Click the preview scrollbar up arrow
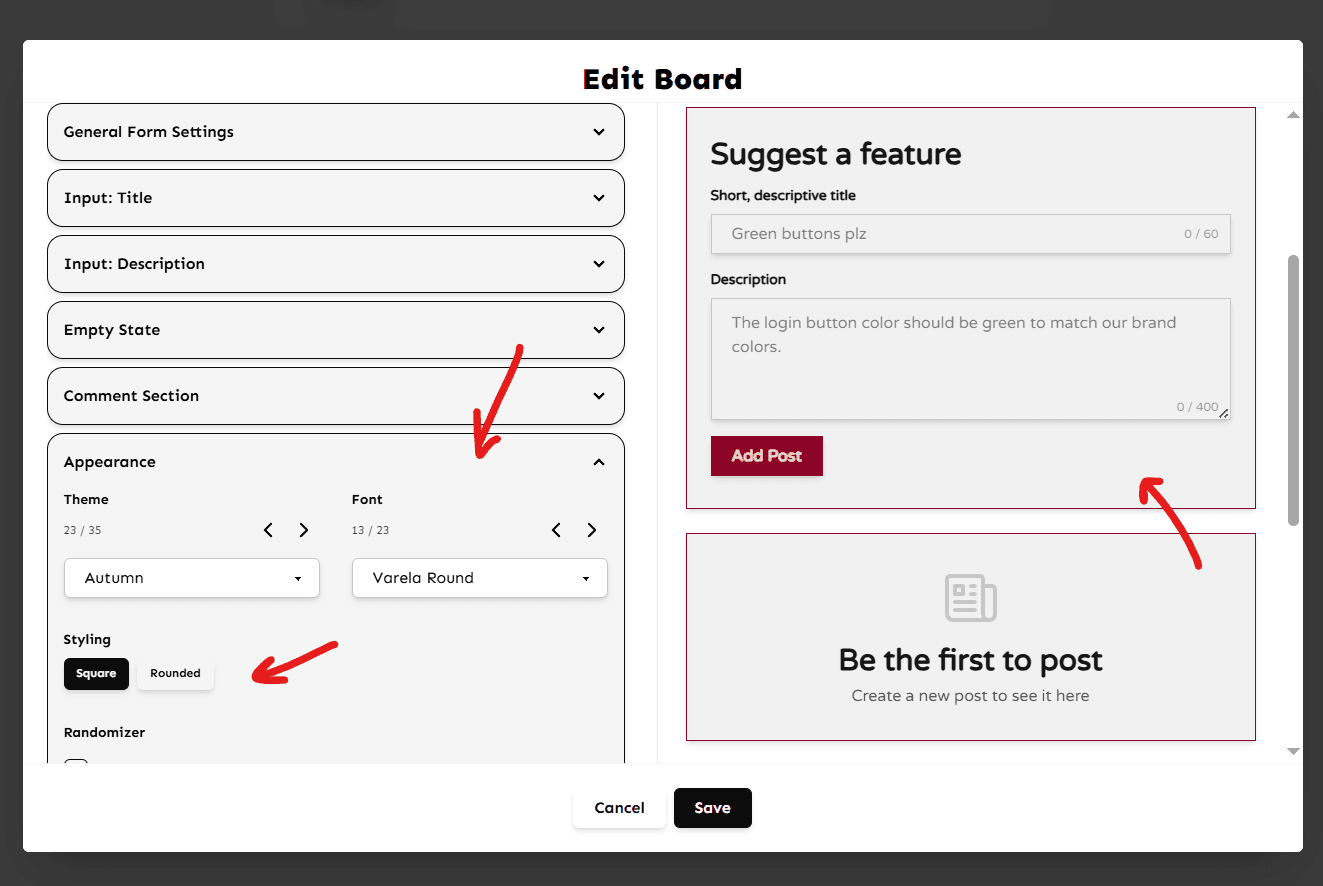The height and width of the screenshot is (886, 1323). [x=1293, y=115]
